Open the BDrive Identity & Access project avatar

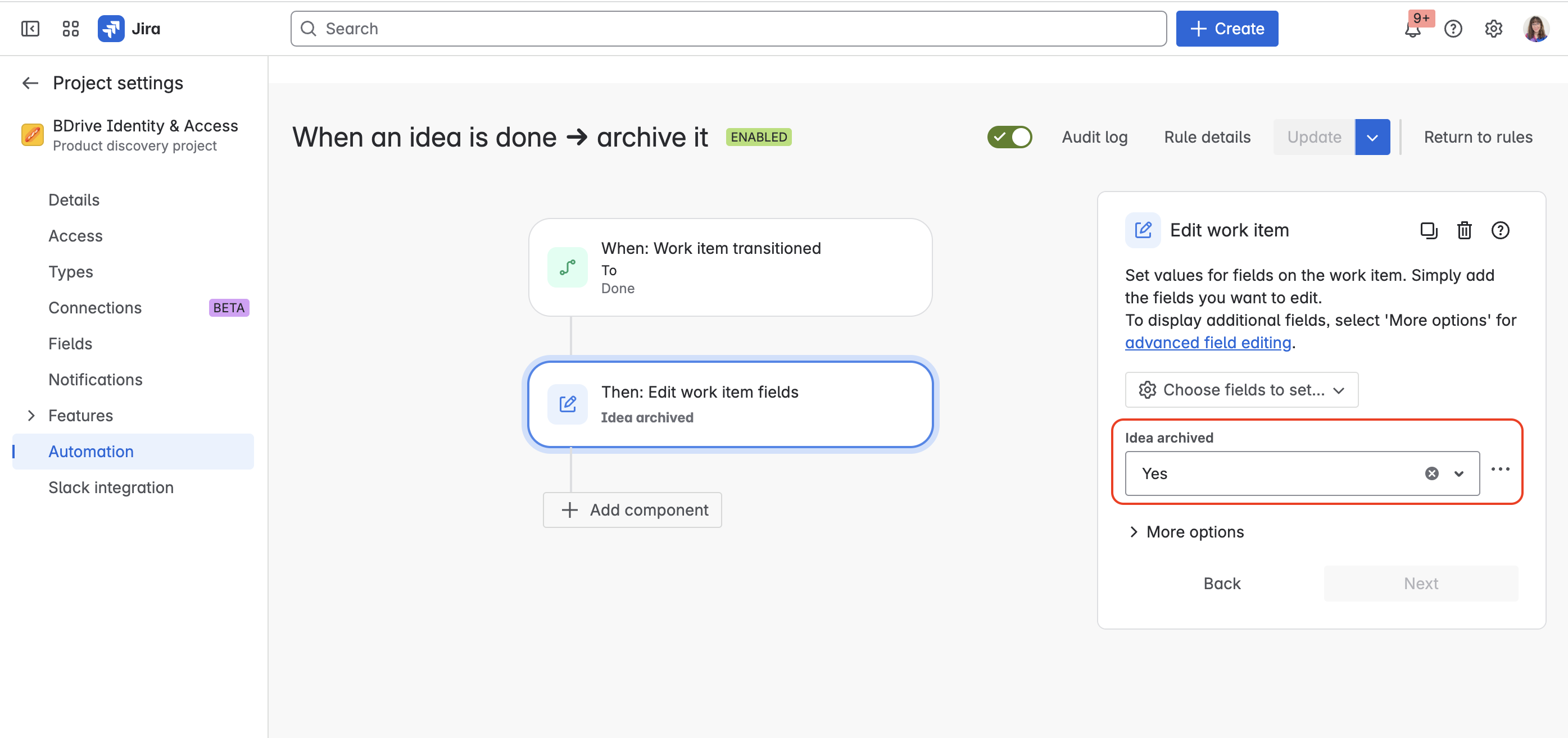click(x=32, y=134)
